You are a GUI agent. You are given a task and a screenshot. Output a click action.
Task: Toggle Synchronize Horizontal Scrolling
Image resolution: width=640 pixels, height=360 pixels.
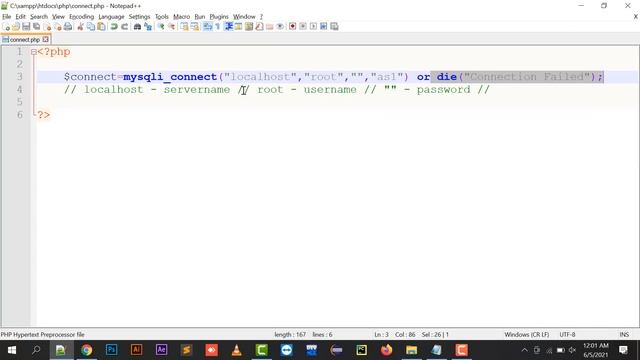point(195,27)
